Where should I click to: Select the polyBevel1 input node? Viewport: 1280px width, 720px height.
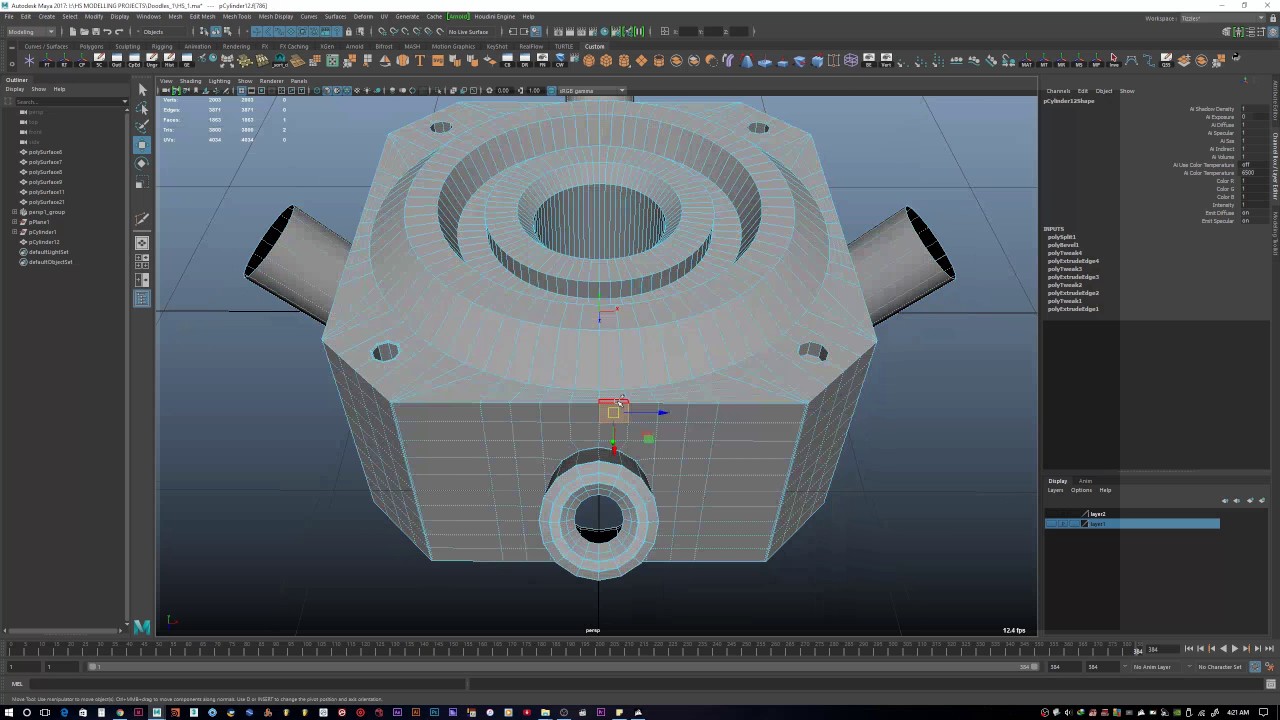1062,245
